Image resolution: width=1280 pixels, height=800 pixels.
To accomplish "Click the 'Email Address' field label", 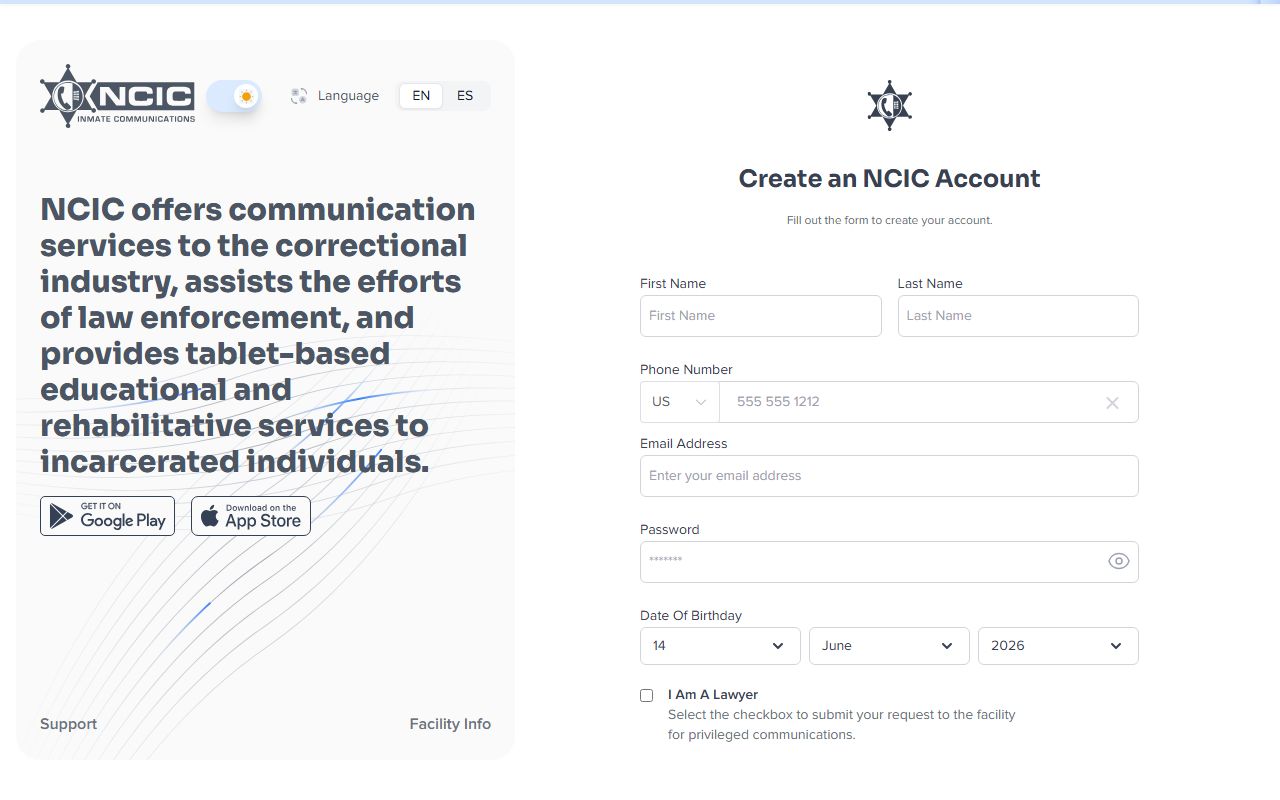I will pos(684,444).
